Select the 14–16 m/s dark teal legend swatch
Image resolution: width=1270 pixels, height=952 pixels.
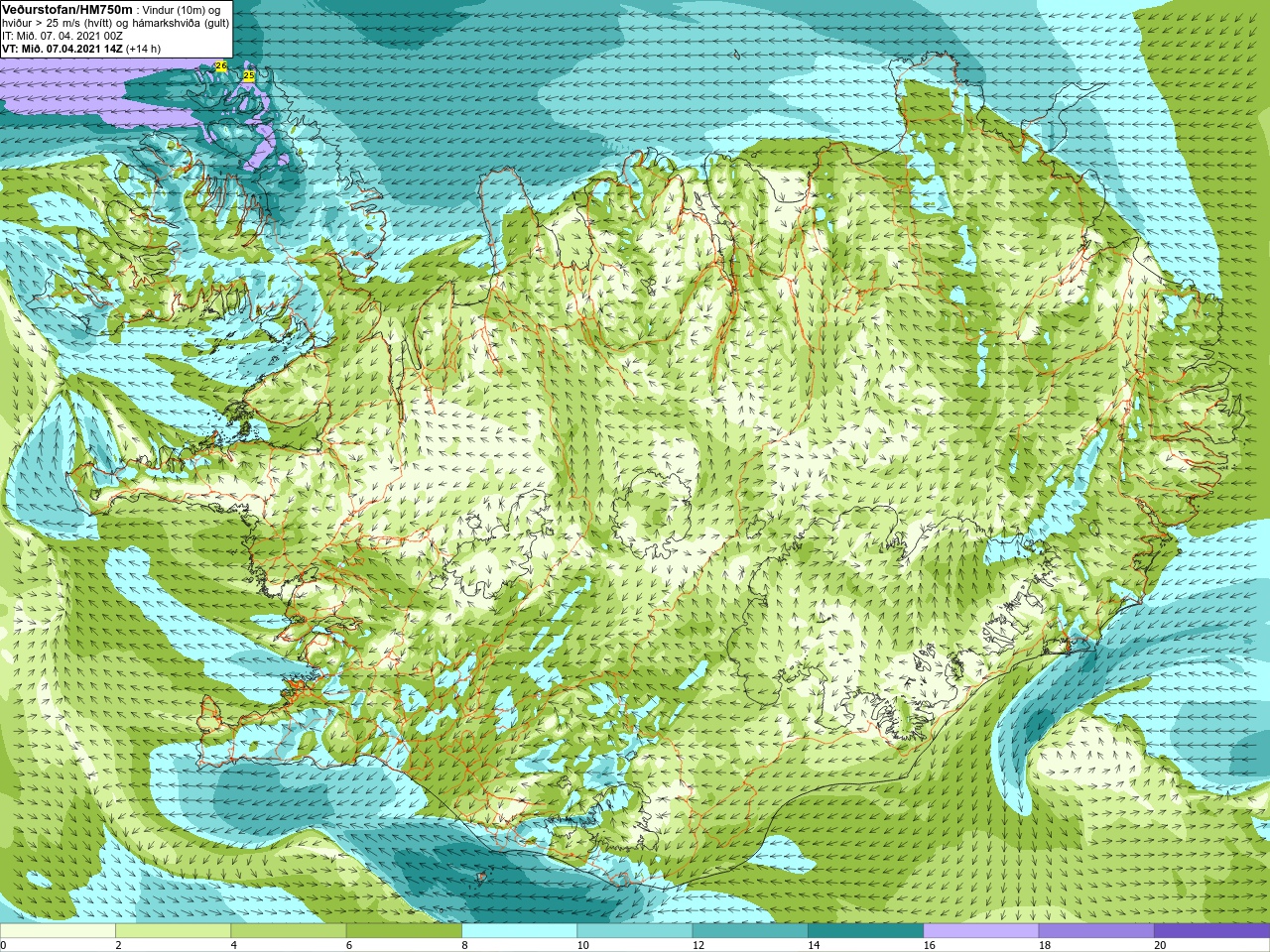(865, 931)
